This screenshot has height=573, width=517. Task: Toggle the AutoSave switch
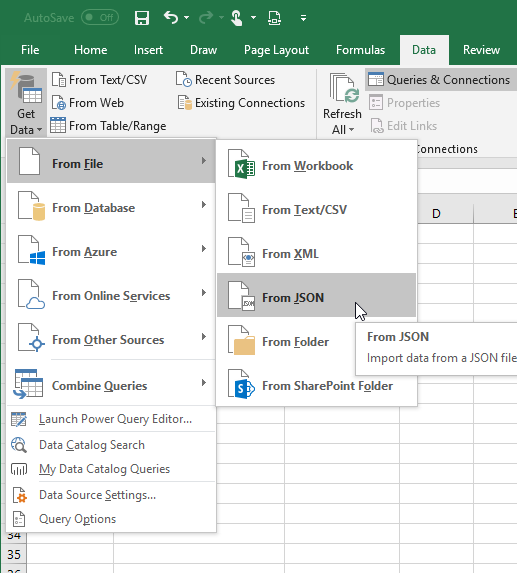point(100,18)
